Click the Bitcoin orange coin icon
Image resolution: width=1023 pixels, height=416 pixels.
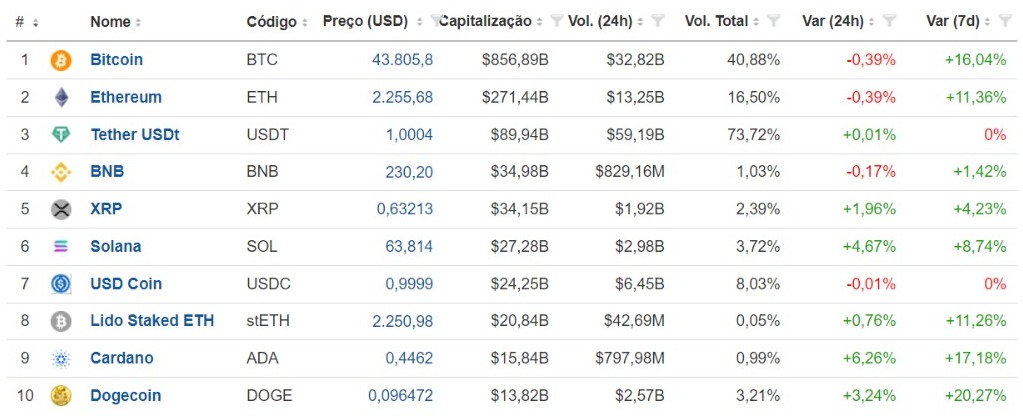click(x=61, y=60)
